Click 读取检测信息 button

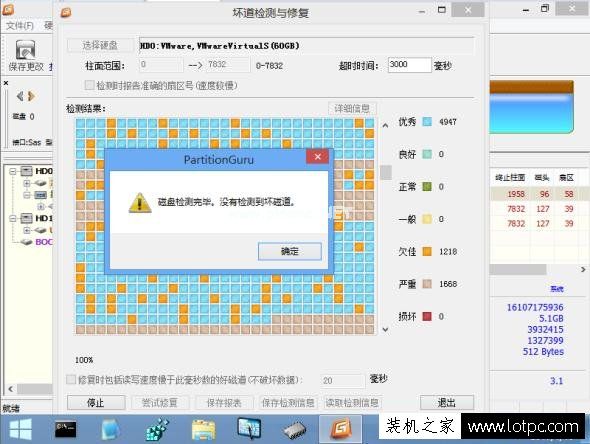point(352,403)
